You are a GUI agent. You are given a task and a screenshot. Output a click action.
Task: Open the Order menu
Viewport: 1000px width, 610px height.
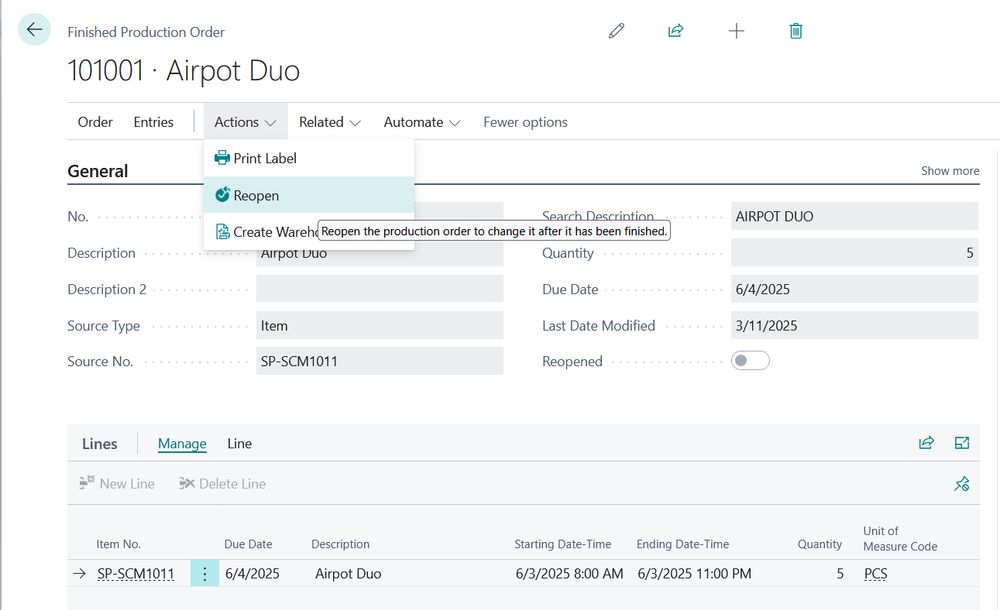coord(95,122)
